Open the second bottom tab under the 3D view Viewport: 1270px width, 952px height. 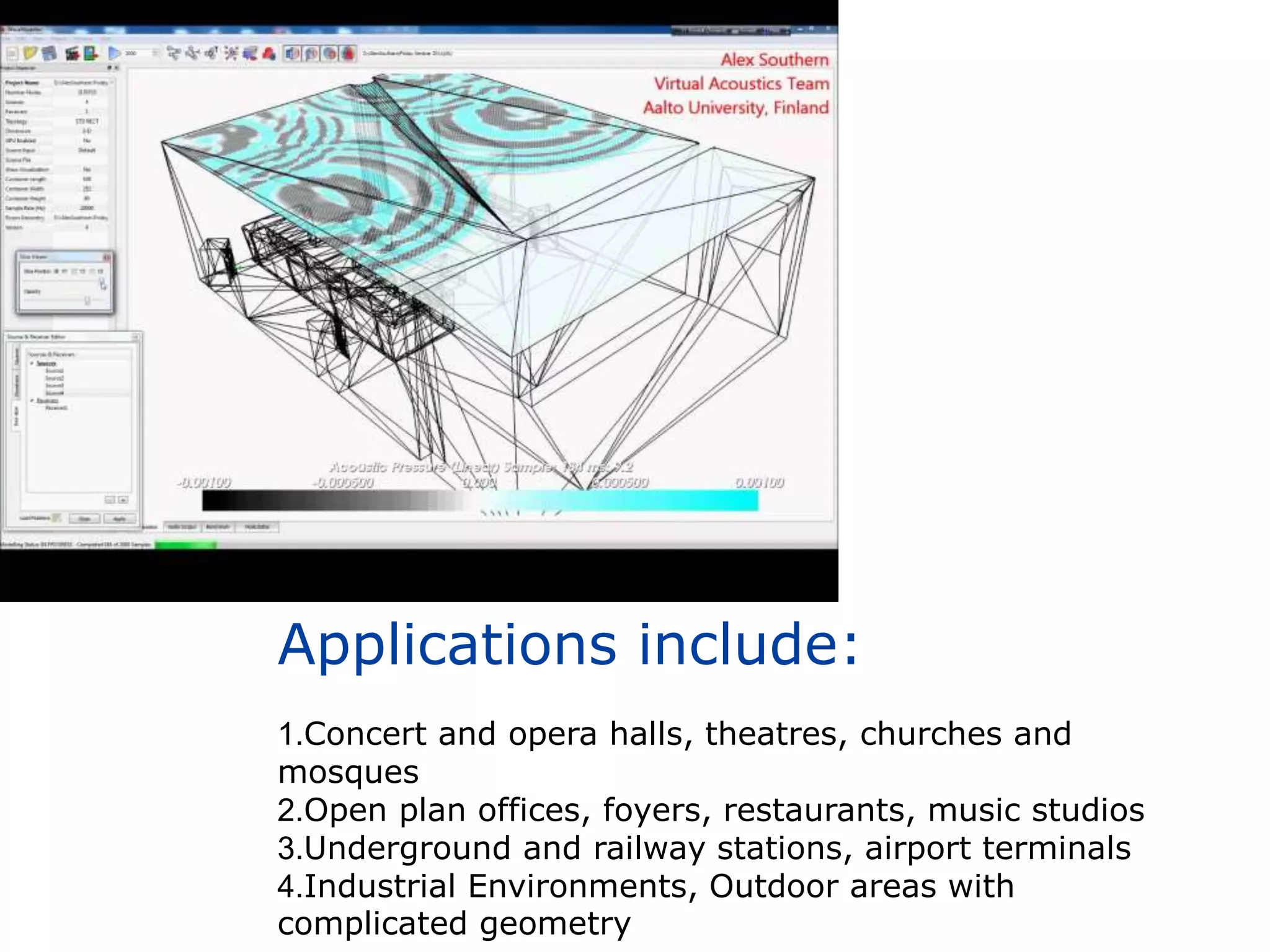pyautogui.click(x=218, y=527)
